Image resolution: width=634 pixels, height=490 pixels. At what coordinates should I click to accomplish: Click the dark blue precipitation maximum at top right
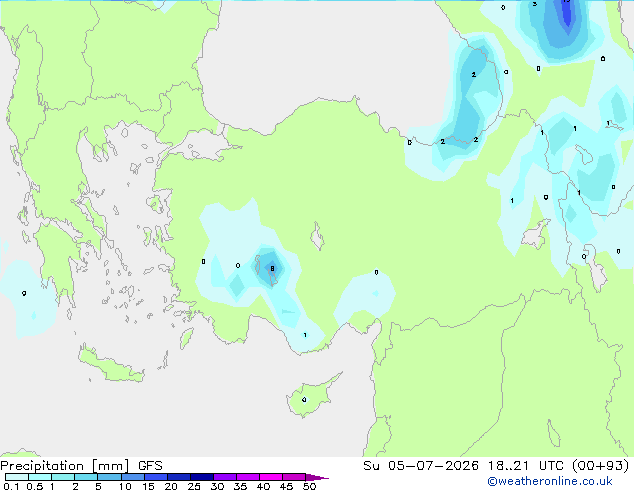(x=568, y=14)
